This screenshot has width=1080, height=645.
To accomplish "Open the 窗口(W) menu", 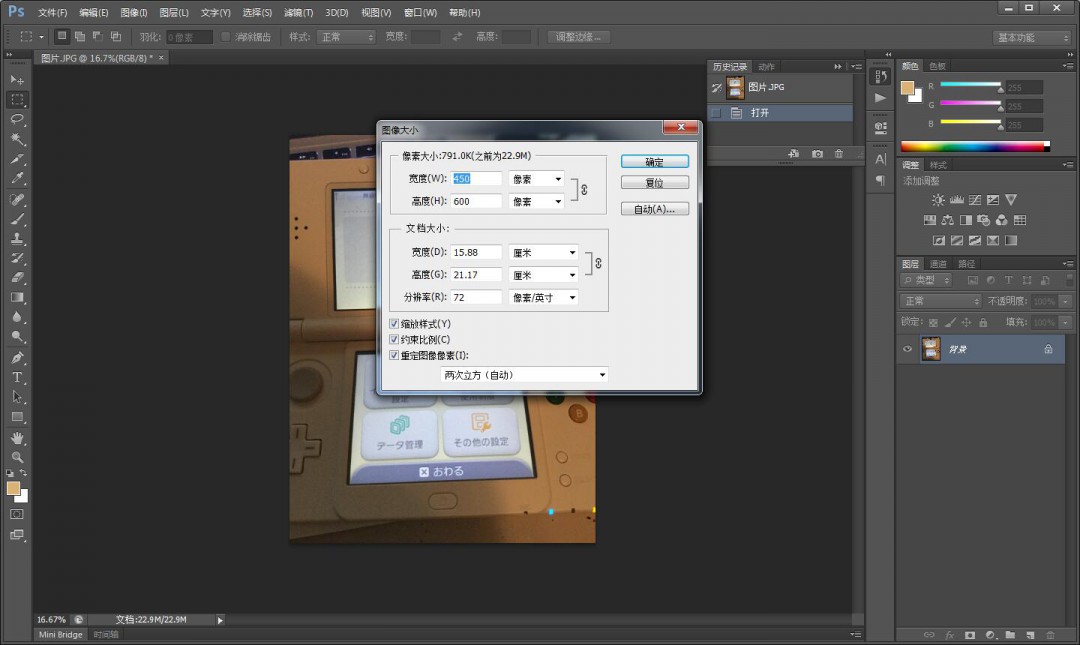I will tap(420, 12).
